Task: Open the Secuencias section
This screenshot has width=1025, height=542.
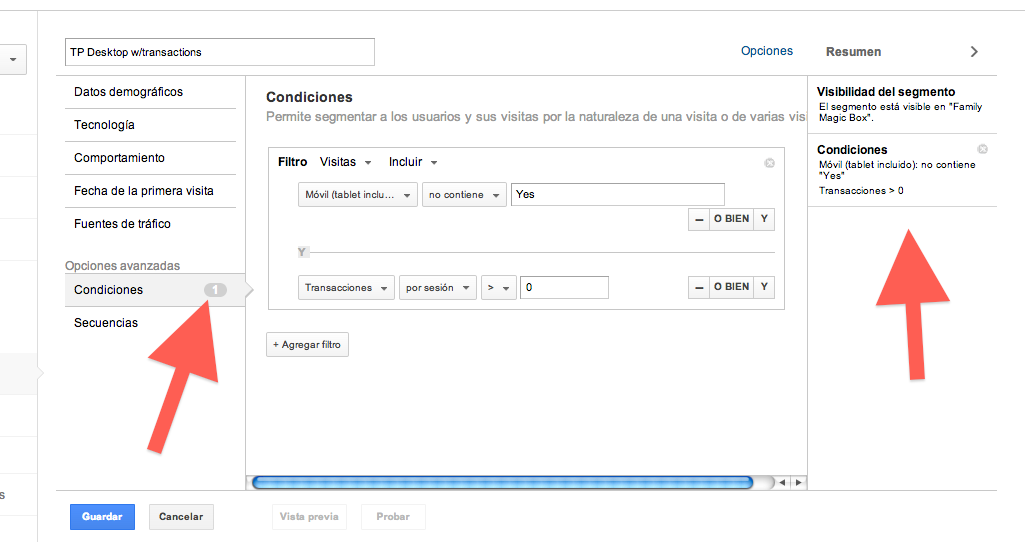Action: pyautogui.click(x=106, y=323)
